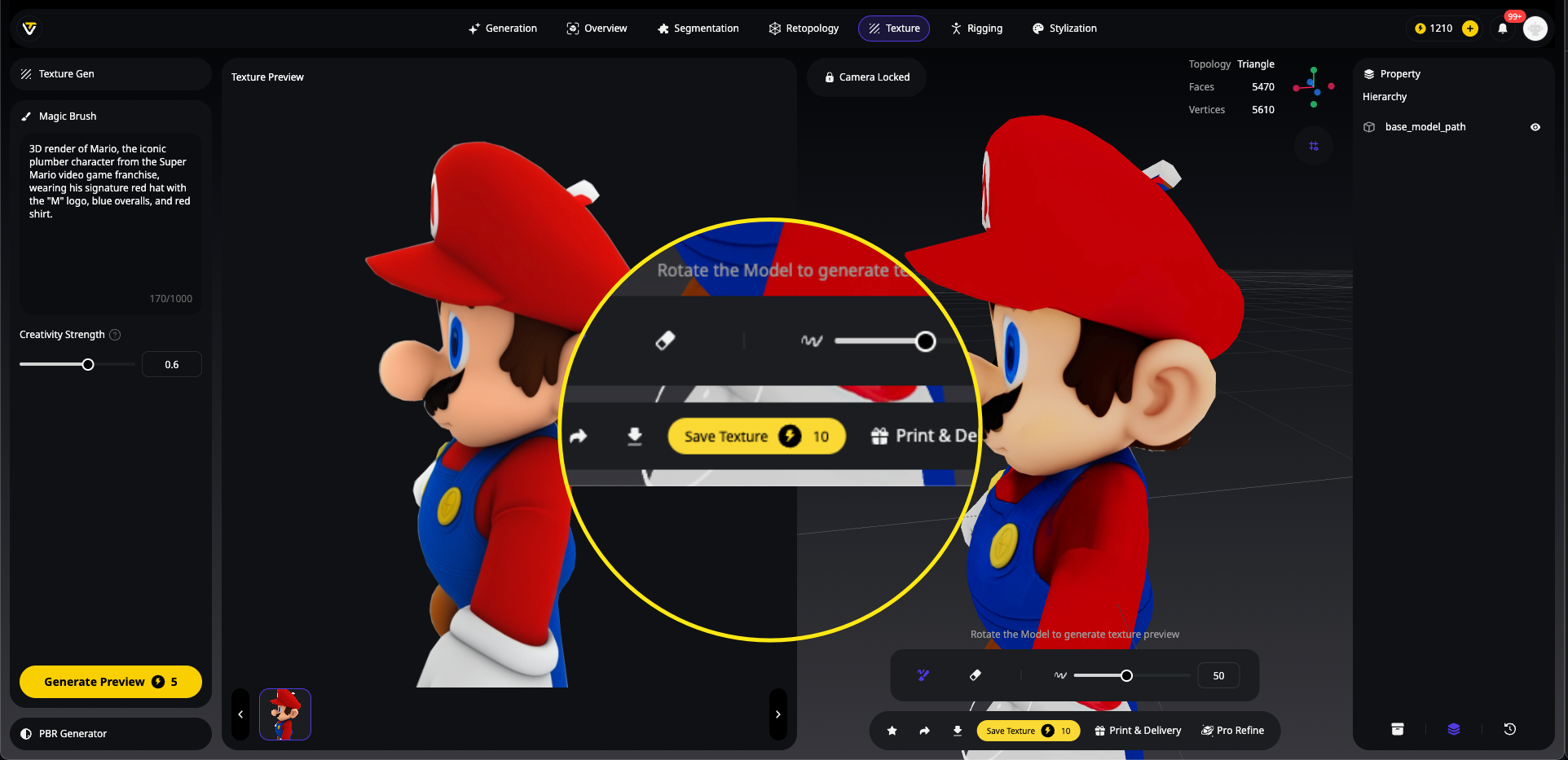Open the viewport grid settings icon
1568x760 pixels.
point(1314,146)
